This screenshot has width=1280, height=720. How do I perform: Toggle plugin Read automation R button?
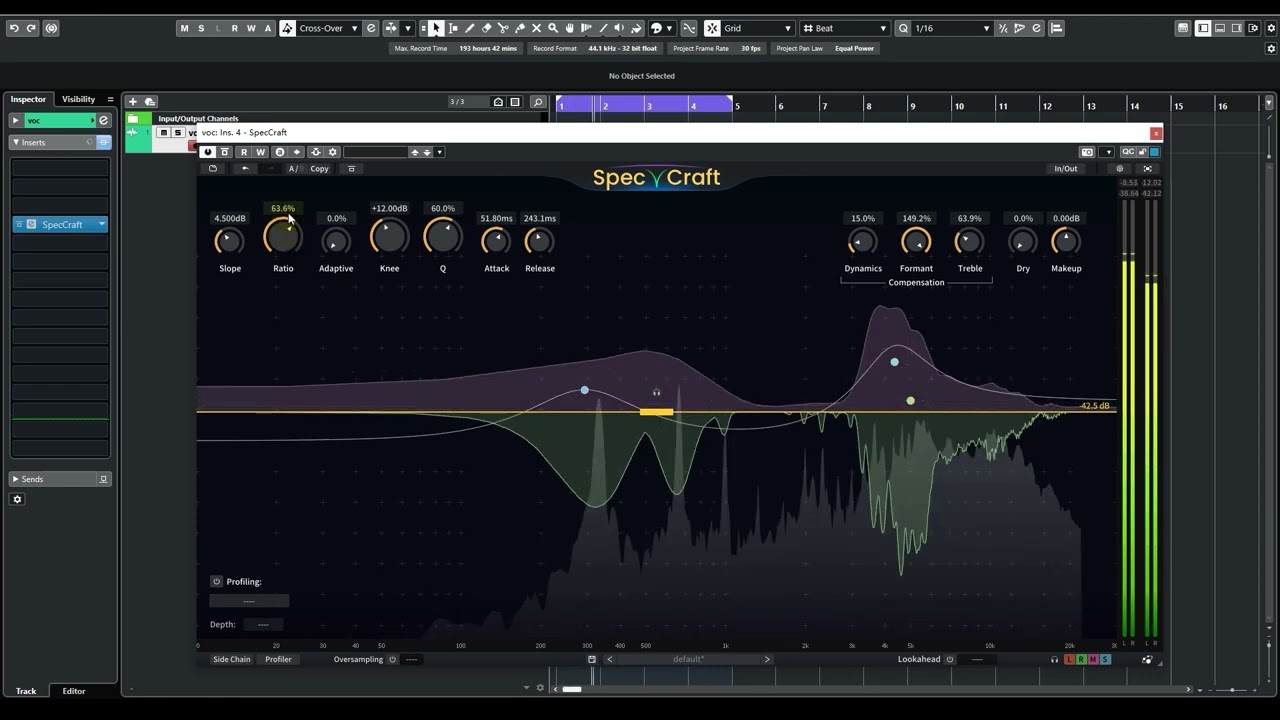(243, 152)
